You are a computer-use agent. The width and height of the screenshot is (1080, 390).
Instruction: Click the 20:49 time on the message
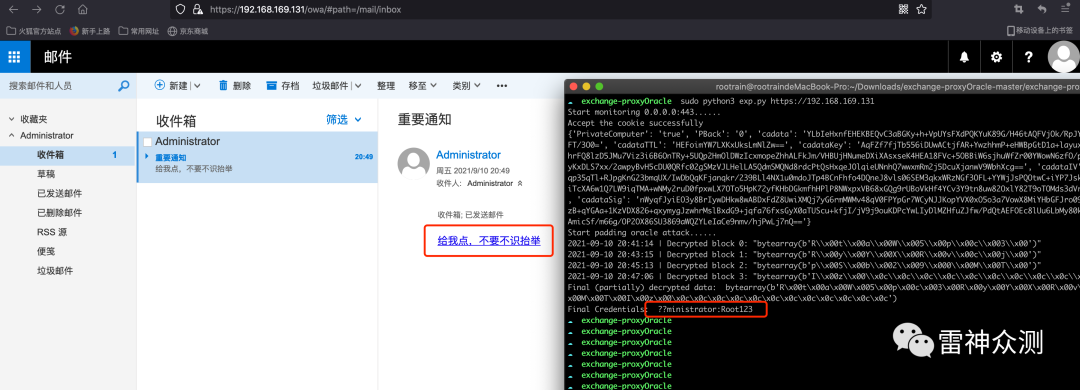pyautogui.click(x=364, y=156)
